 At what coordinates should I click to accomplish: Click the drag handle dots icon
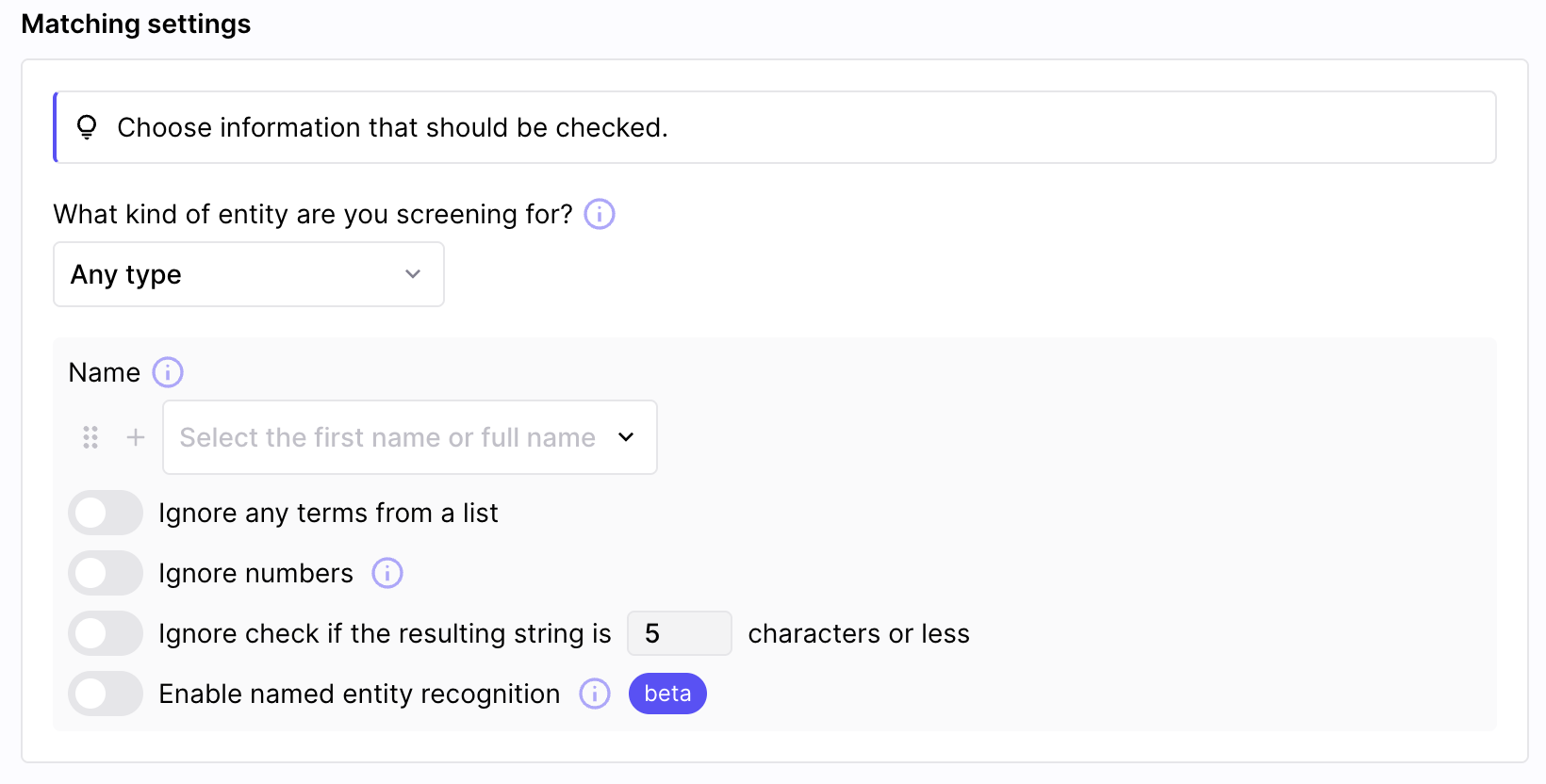[x=90, y=437]
